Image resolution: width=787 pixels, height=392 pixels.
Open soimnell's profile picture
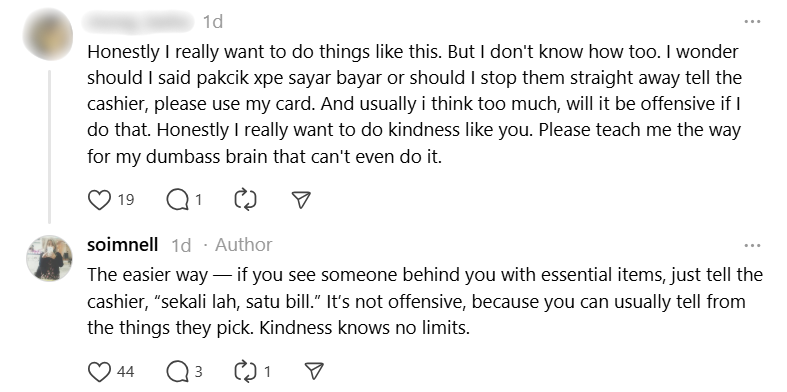coord(49,258)
